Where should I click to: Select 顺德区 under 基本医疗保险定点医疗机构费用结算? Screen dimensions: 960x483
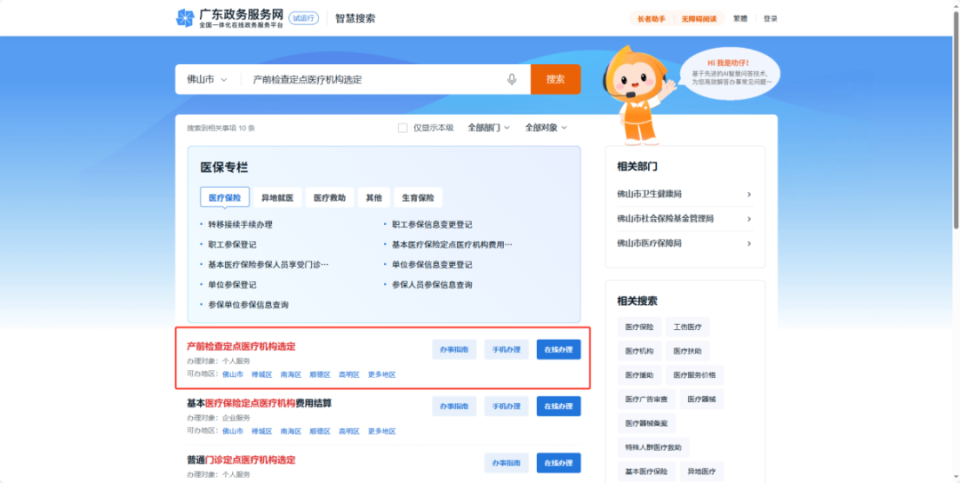click(x=320, y=432)
